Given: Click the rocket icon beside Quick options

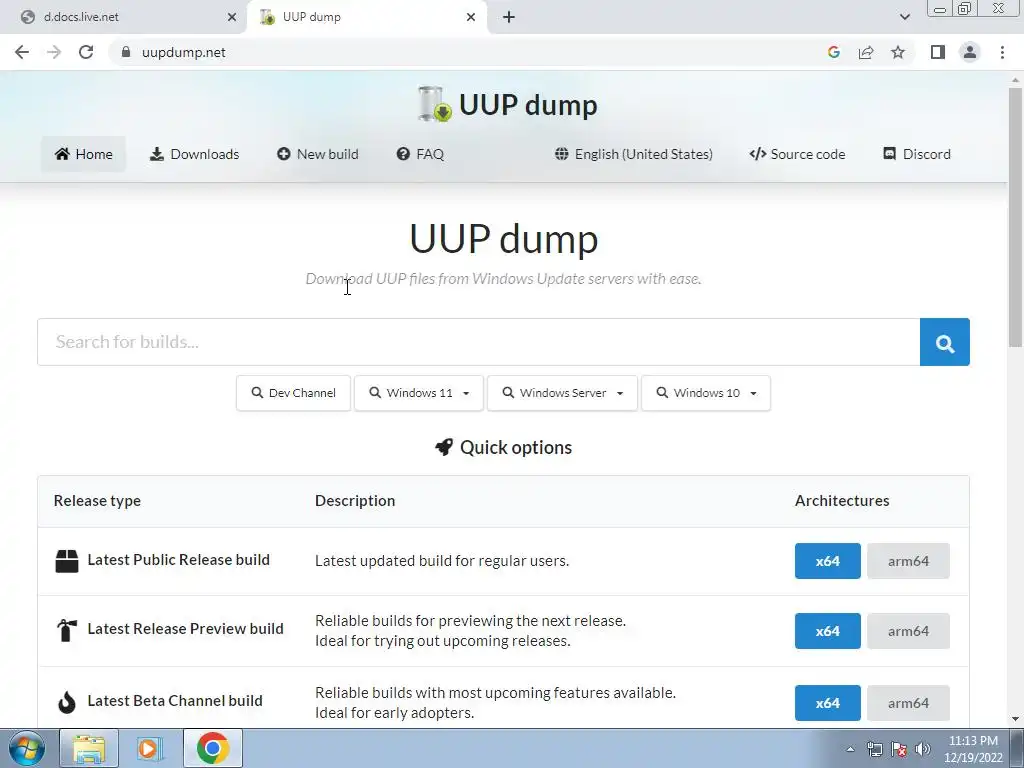Looking at the screenshot, I should coord(444,447).
